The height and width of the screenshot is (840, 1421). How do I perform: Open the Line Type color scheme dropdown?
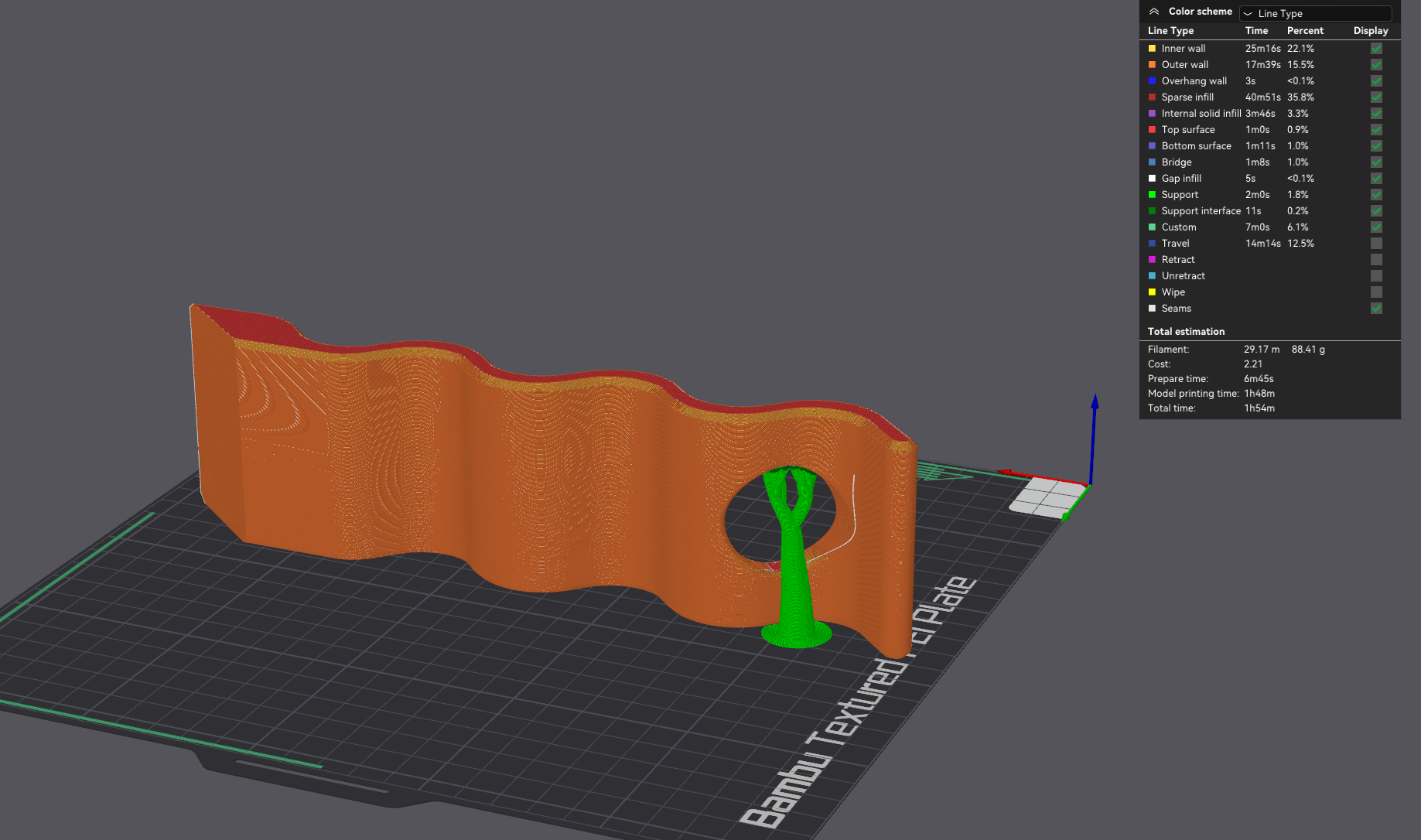click(x=1315, y=13)
